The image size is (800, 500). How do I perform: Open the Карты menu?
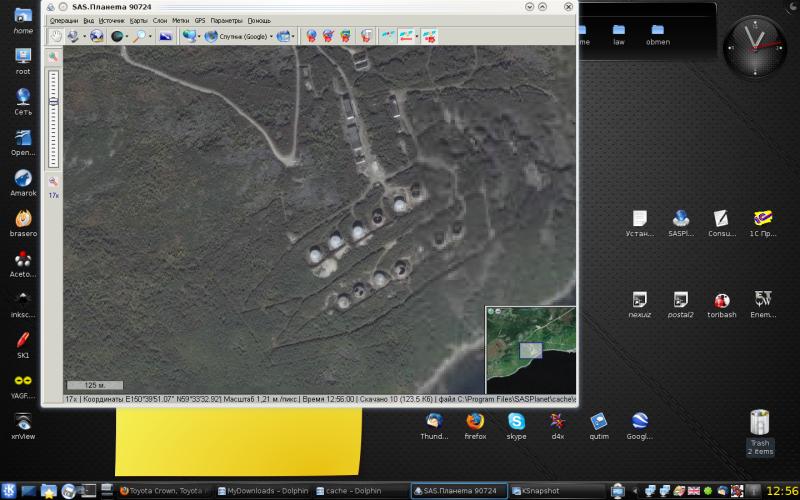[138, 20]
